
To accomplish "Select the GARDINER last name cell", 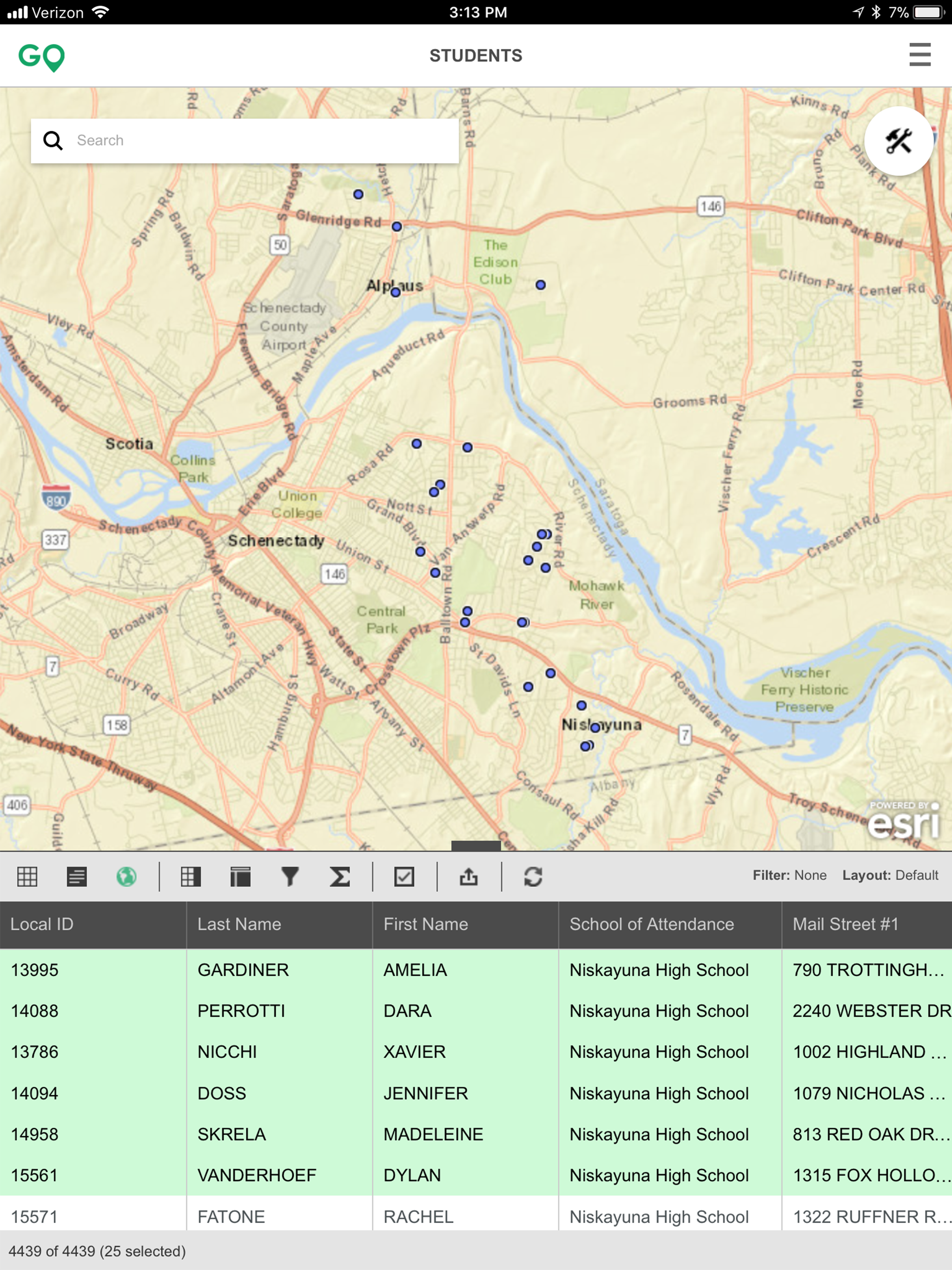I will 280,970.
